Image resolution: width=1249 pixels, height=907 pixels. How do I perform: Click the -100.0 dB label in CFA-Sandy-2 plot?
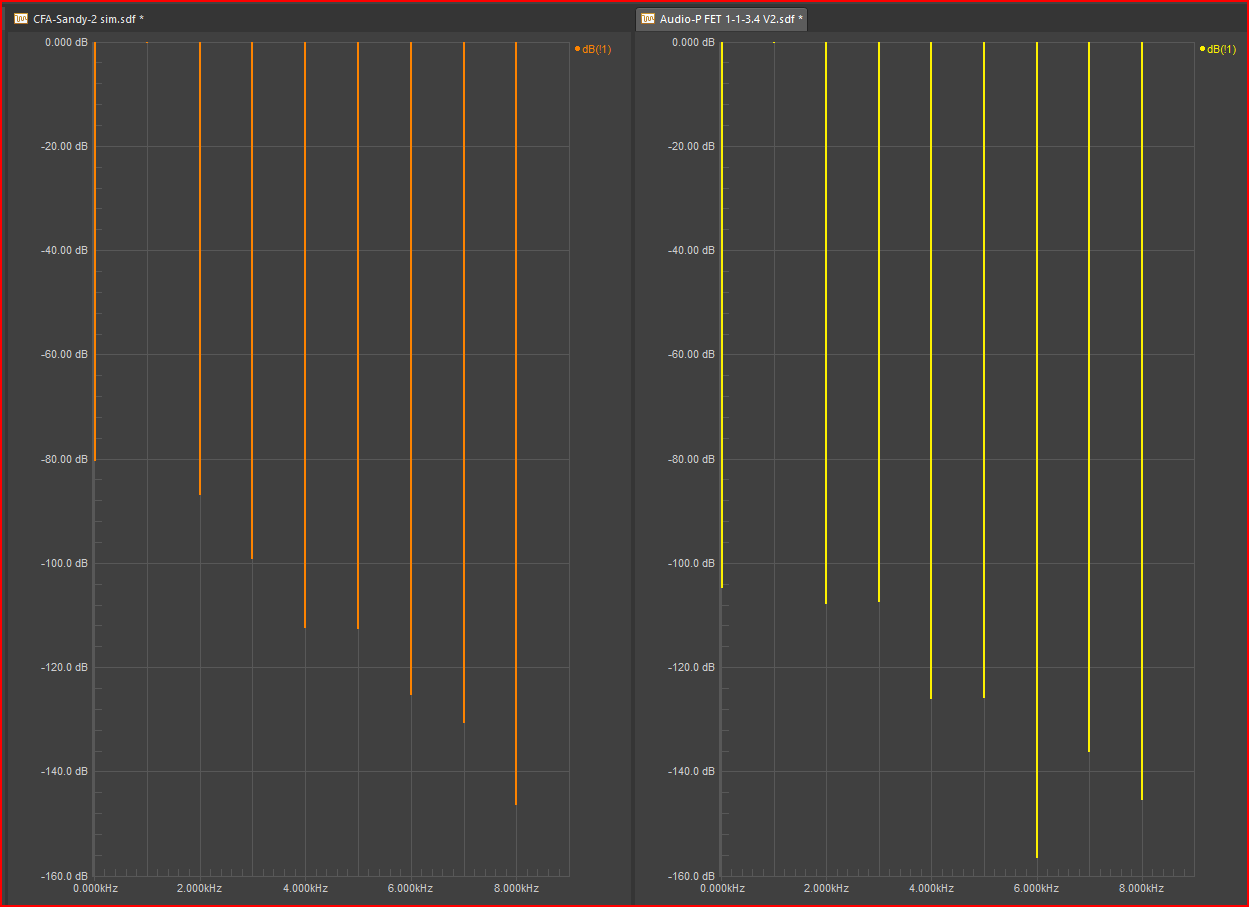pos(64,563)
